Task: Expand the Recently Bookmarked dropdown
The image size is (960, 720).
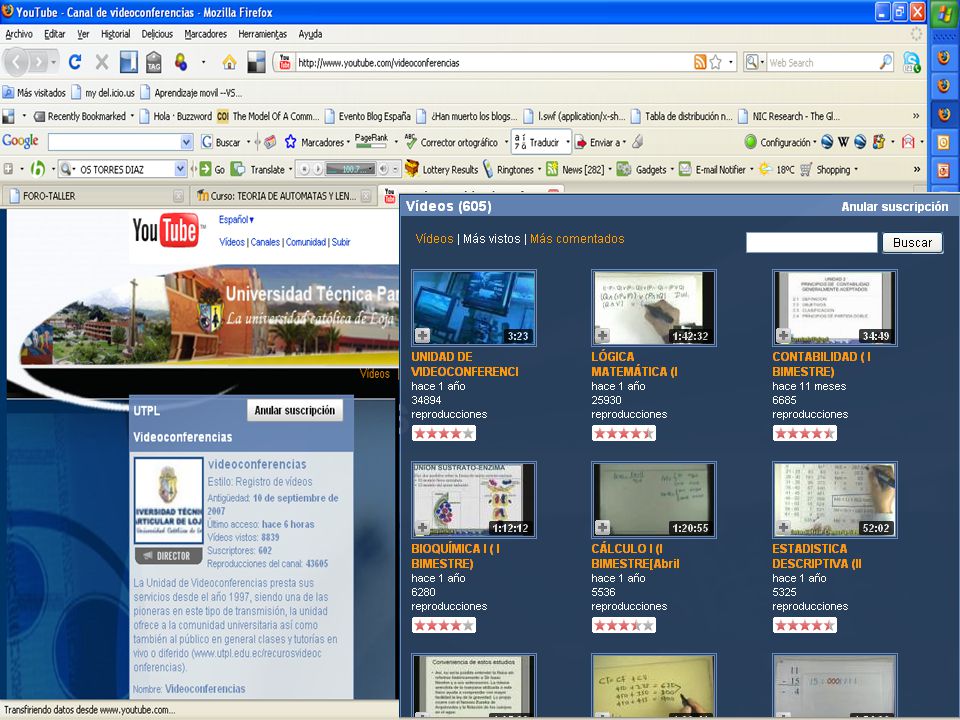Action: pyautogui.click(x=132, y=116)
